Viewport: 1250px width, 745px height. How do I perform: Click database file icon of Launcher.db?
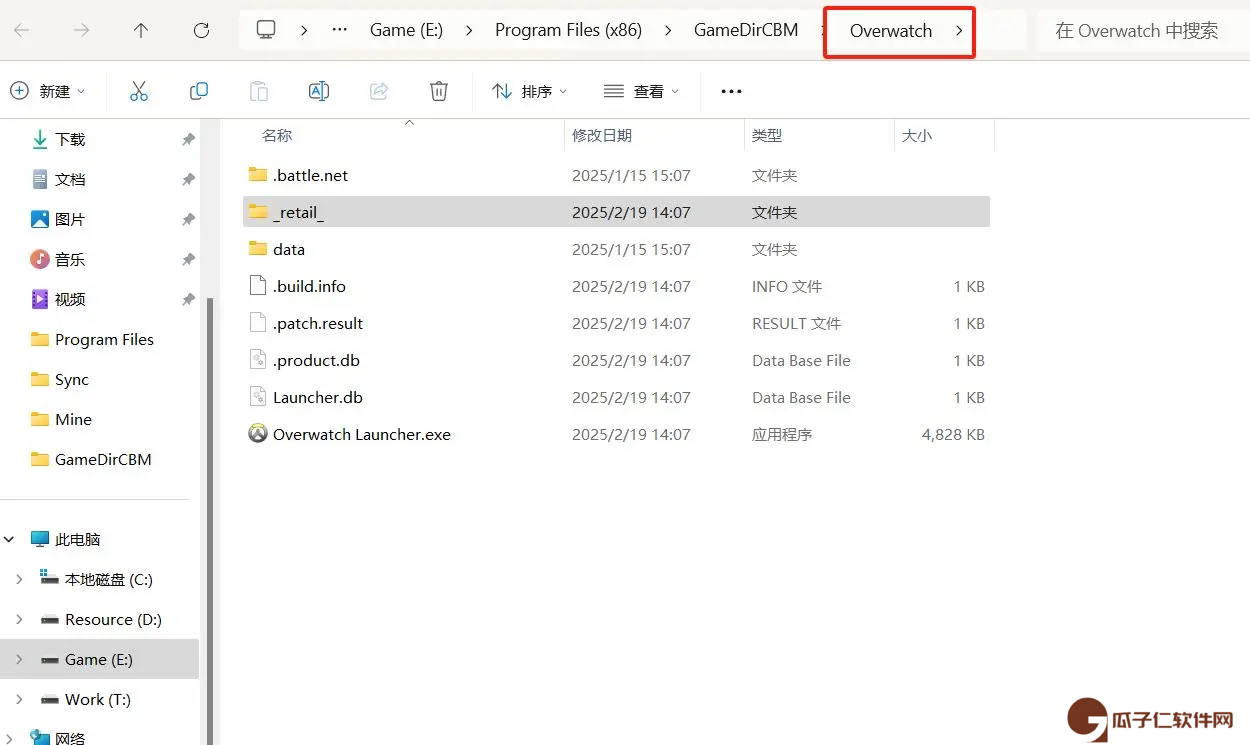(258, 397)
